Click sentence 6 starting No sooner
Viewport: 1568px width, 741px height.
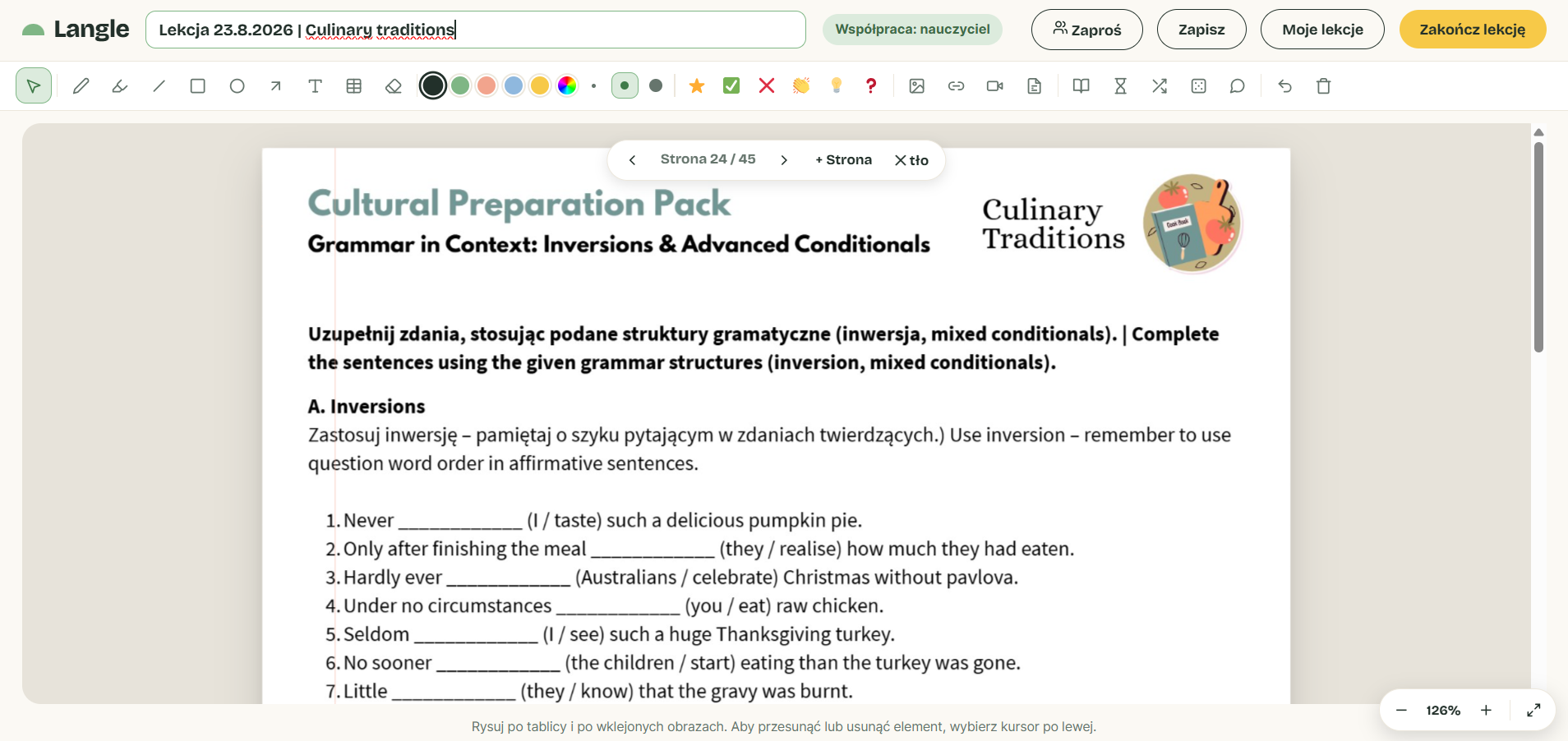(x=673, y=663)
